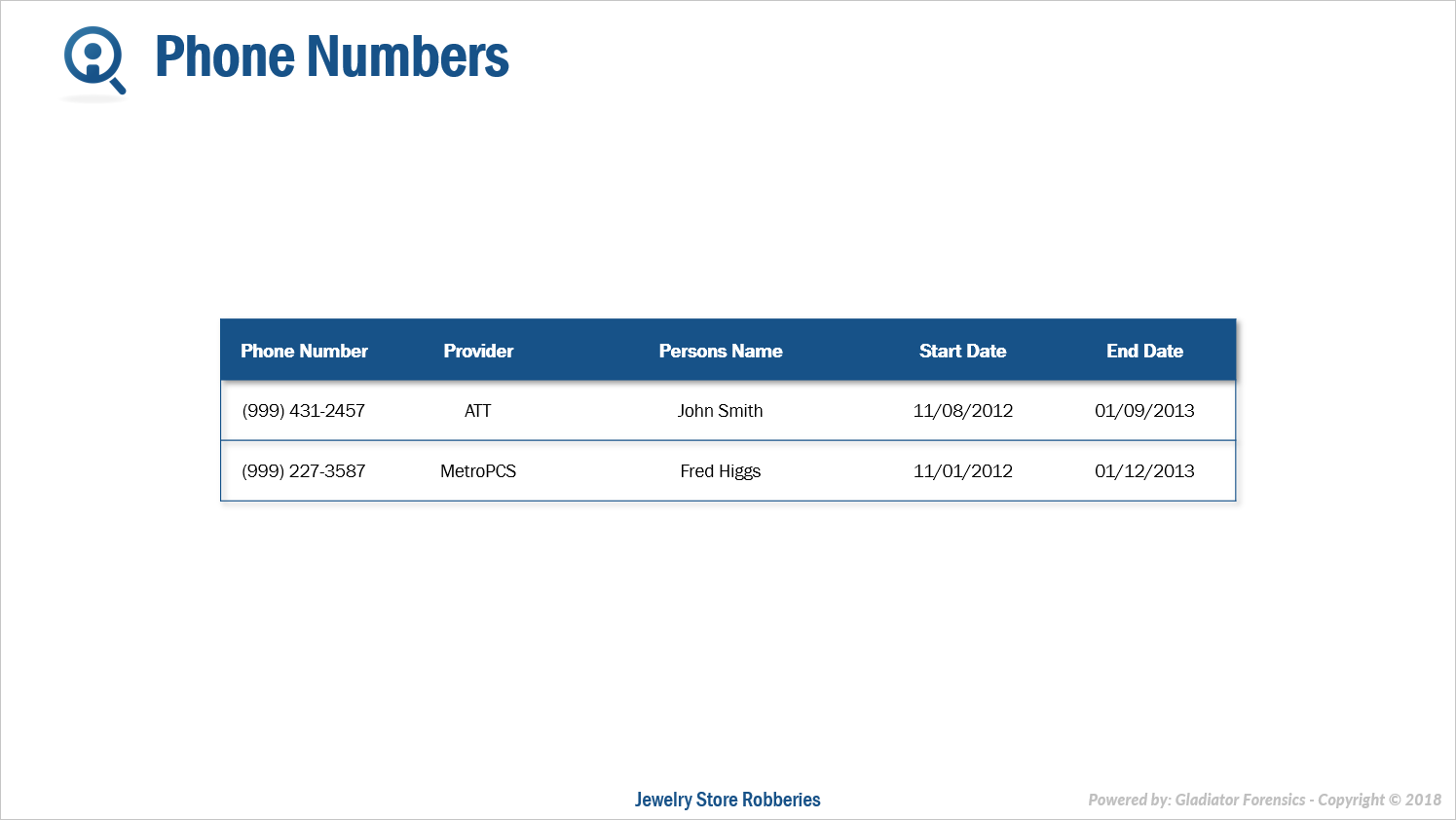Click the Copyright © 2018 notice
1456x820 pixels.
point(1379,800)
